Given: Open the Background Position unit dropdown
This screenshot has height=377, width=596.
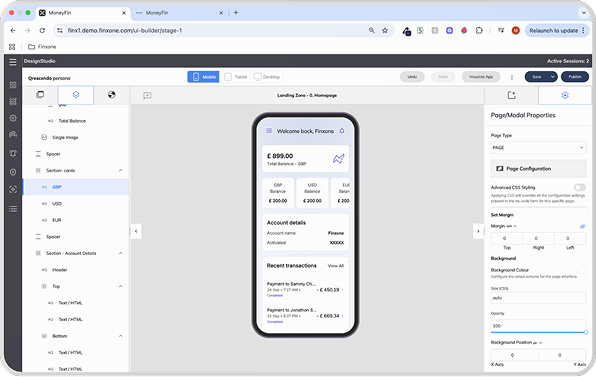Looking at the screenshot, I should click(538, 343).
